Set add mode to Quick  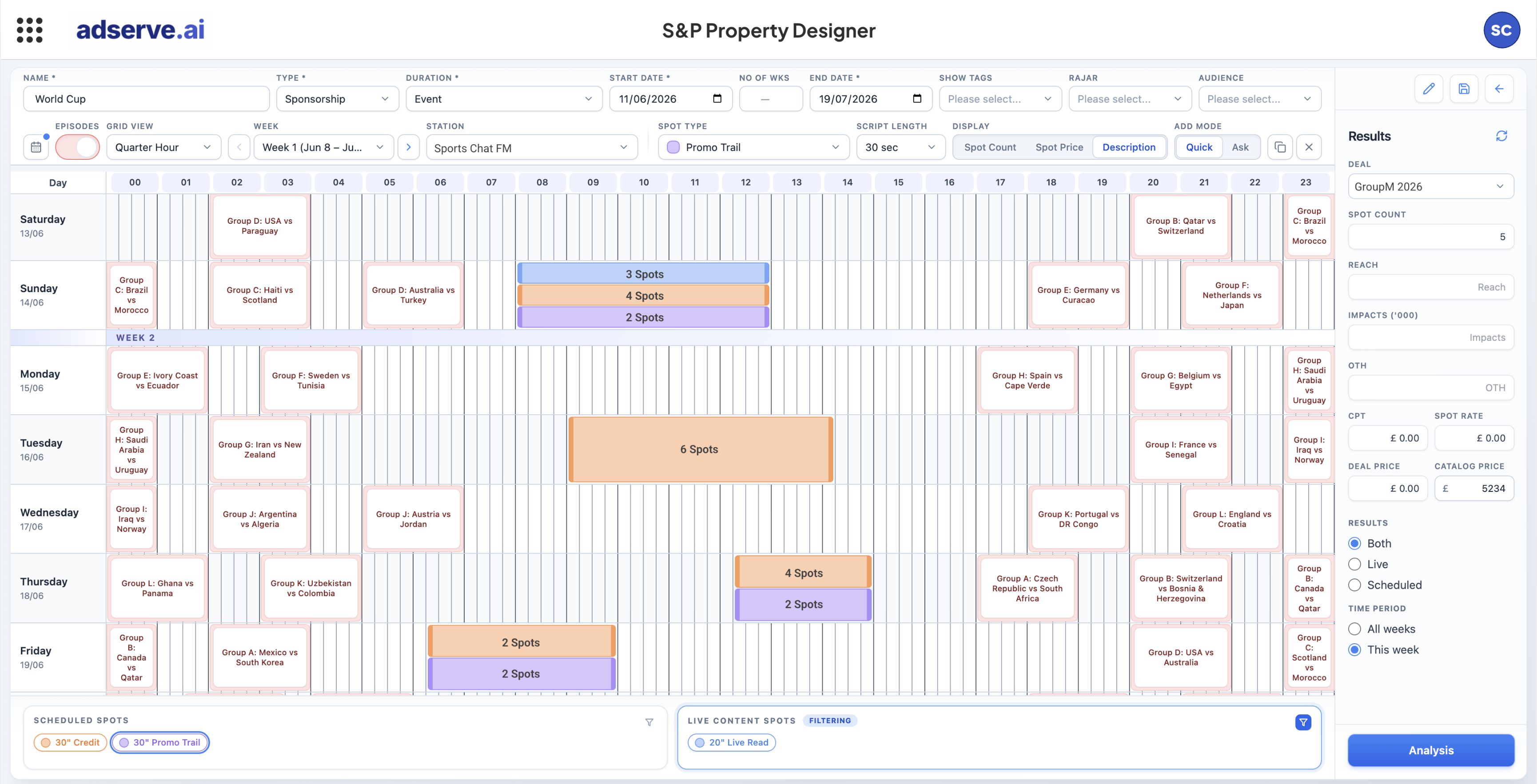tap(1199, 147)
